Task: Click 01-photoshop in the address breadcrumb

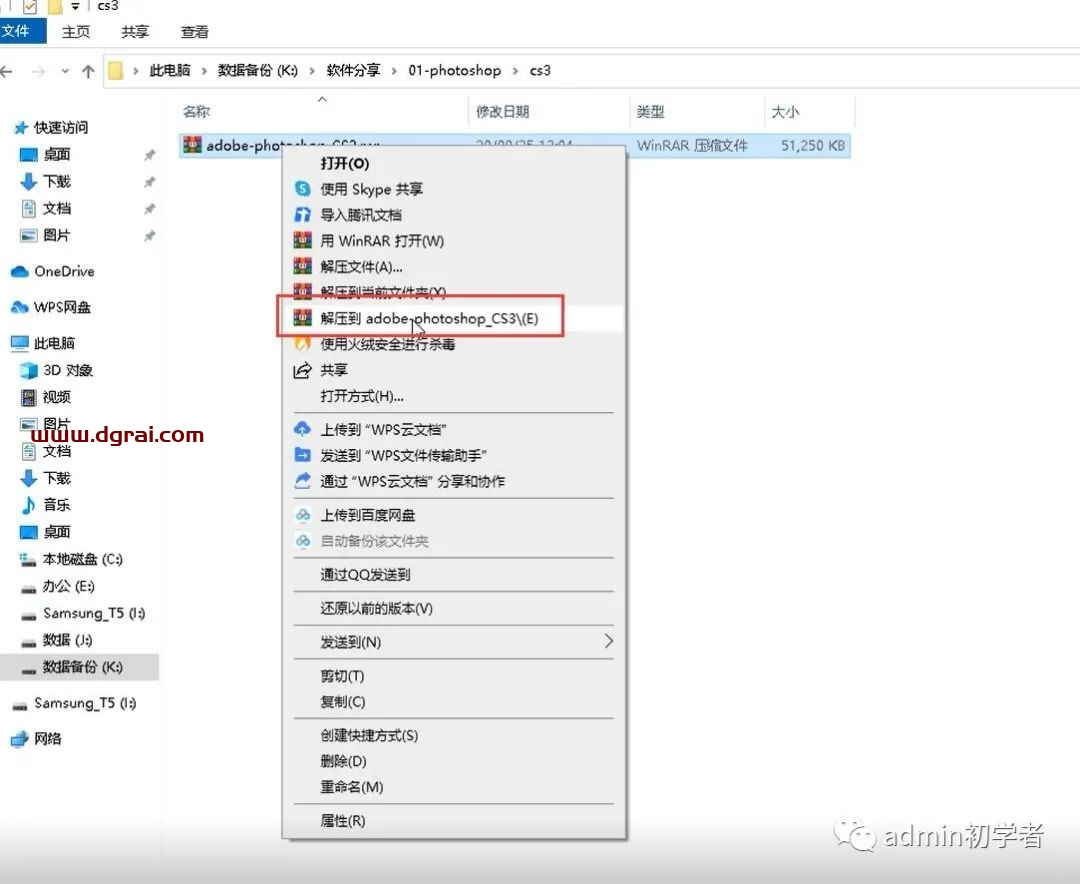Action: (x=455, y=70)
